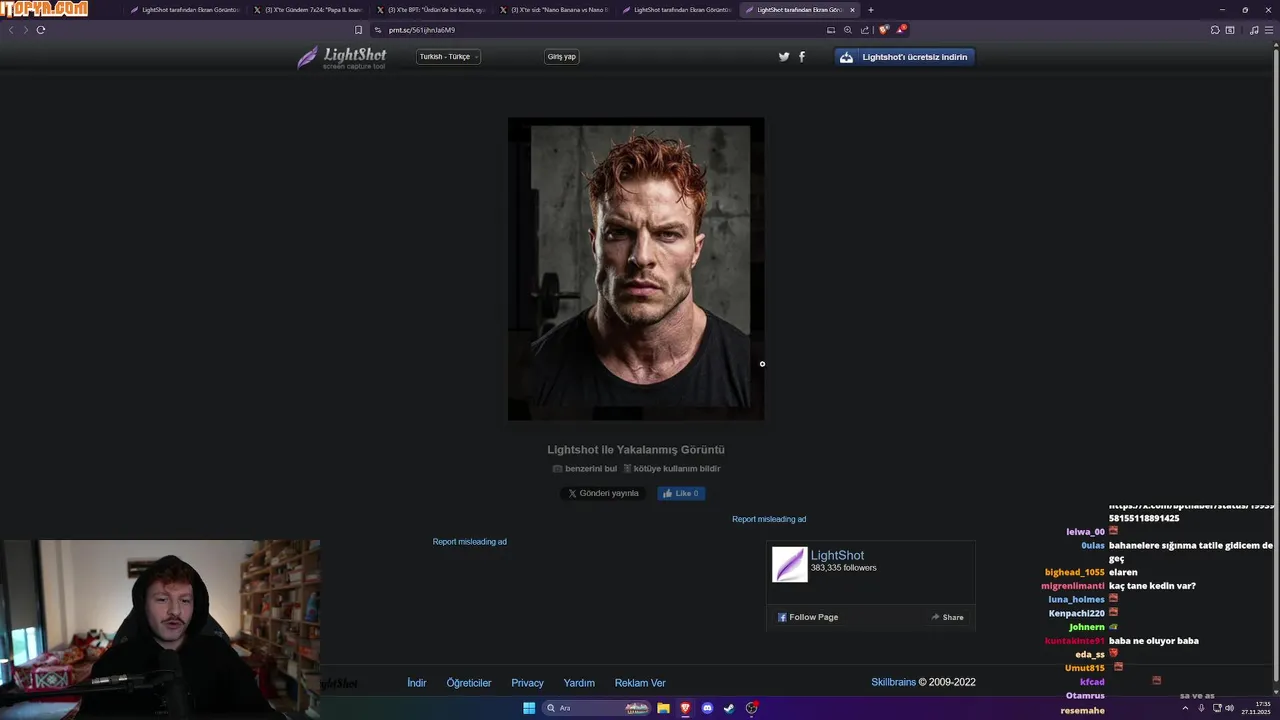Open the browser extensions puzzle icon
Viewport: 1280px width, 720px height.
click(1215, 30)
